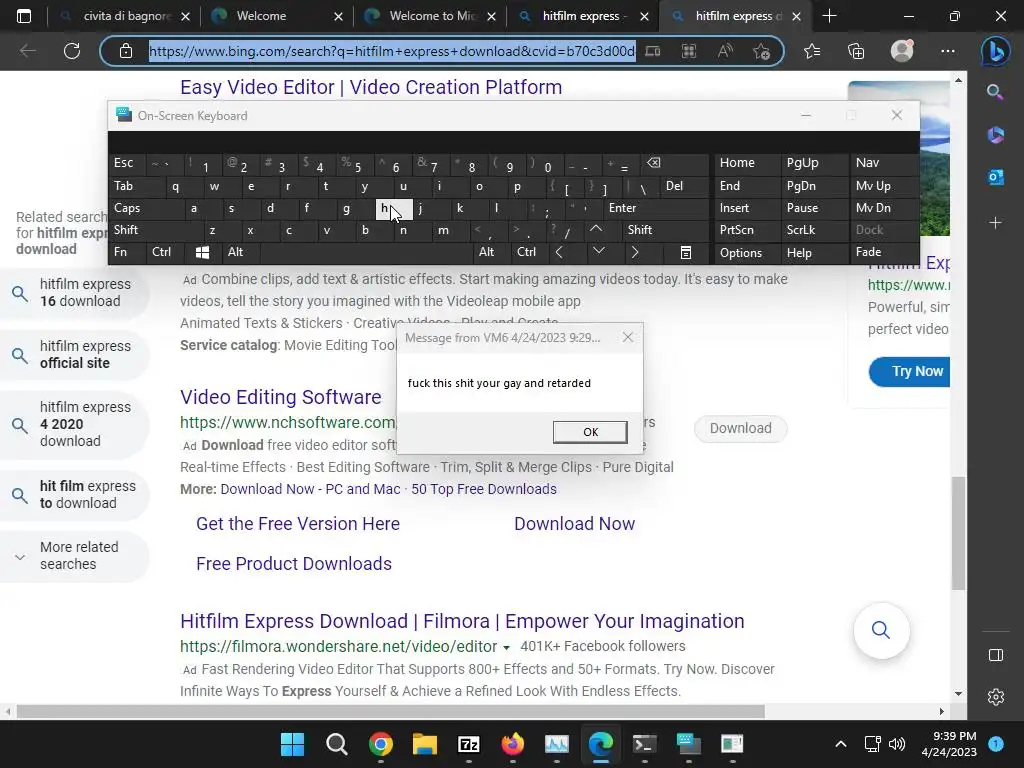
Task: Click the Try Now button
Action: pyautogui.click(x=910, y=371)
